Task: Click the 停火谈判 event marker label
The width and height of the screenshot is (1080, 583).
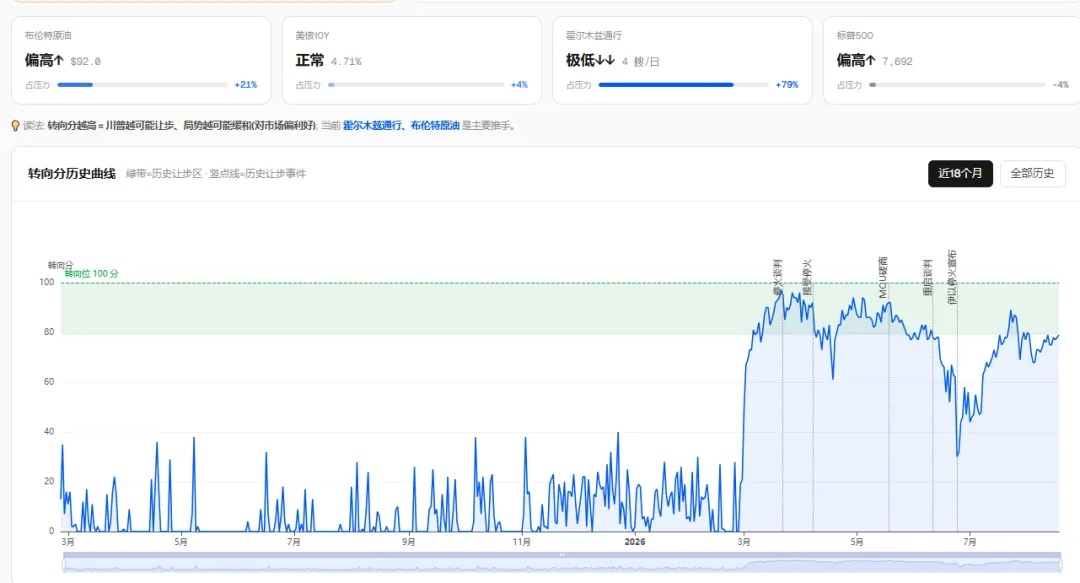Action: click(778, 278)
